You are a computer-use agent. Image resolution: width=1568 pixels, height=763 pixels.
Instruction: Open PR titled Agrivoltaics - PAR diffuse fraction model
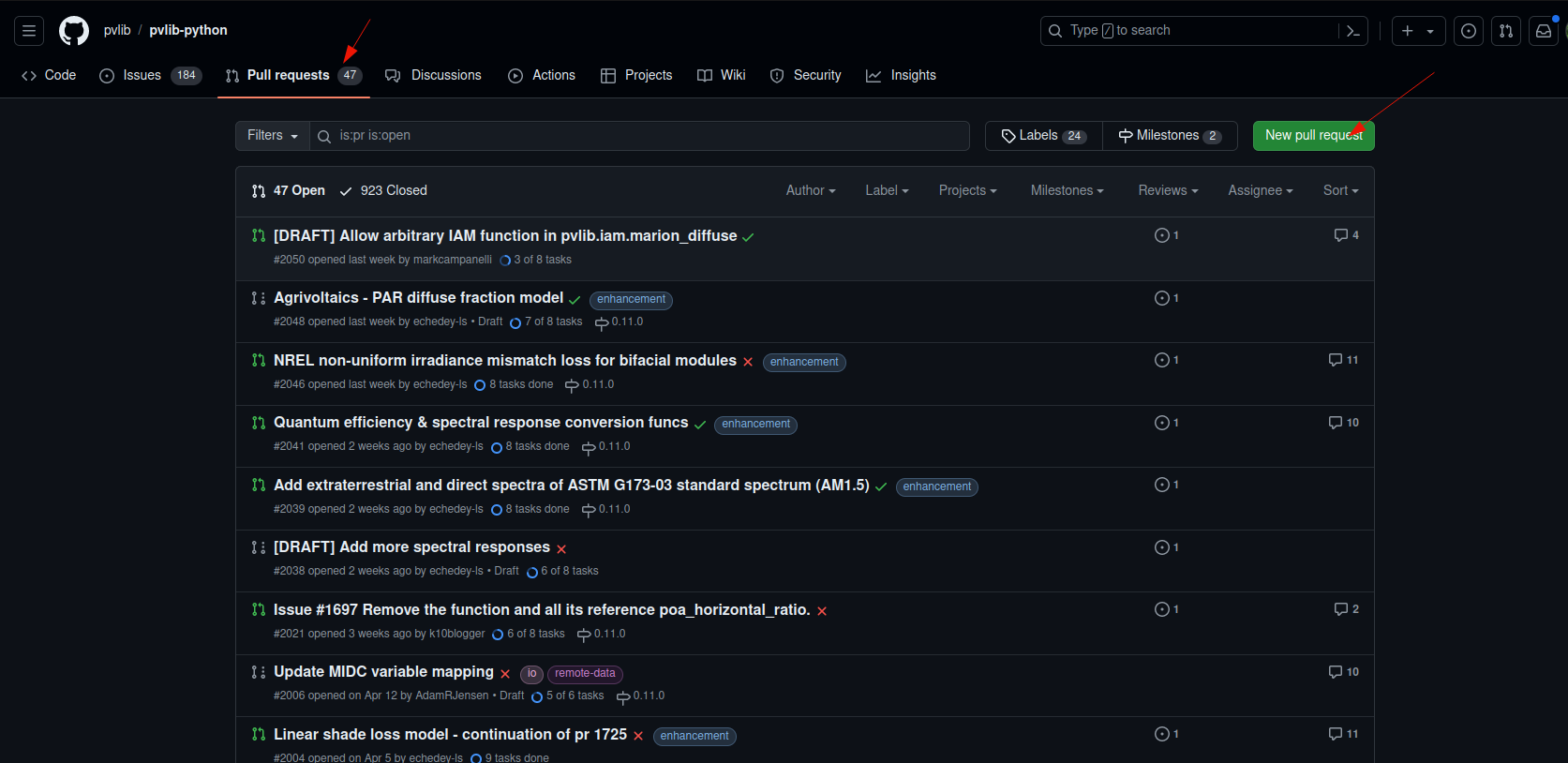418,298
